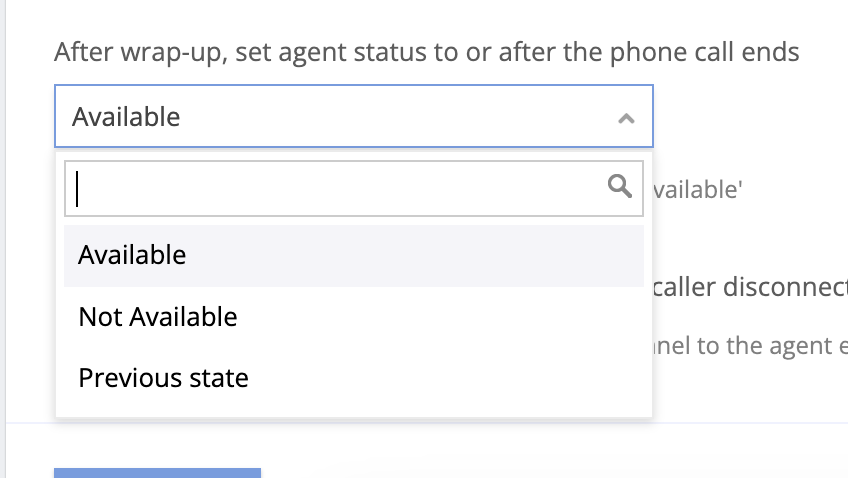Click the blue save button at the bottom
Viewport: 848px width, 478px height.
pyautogui.click(x=157, y=472)
